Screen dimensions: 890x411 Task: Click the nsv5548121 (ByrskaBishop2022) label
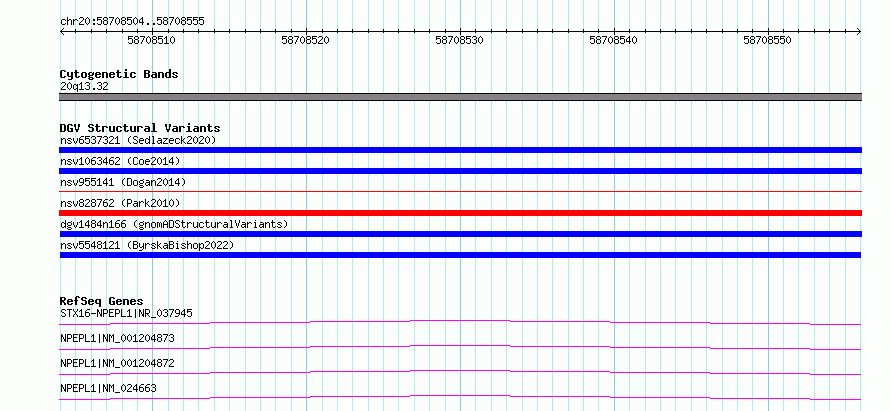[x=147, y=245]
